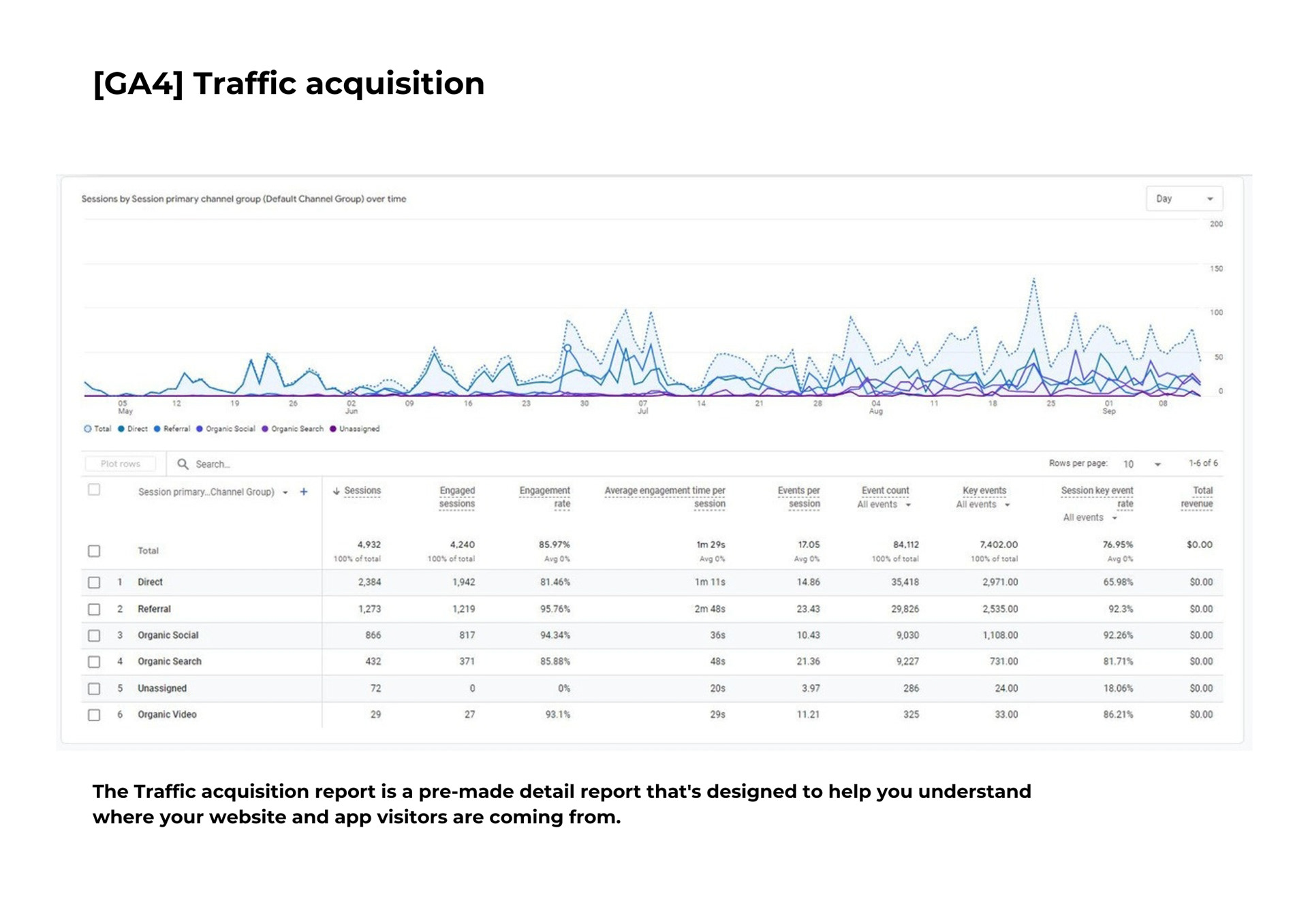This screenshot has width=1308, height=924.
Task: Tick the Organic Search row checkbox
Action: [x=94, y=662]
